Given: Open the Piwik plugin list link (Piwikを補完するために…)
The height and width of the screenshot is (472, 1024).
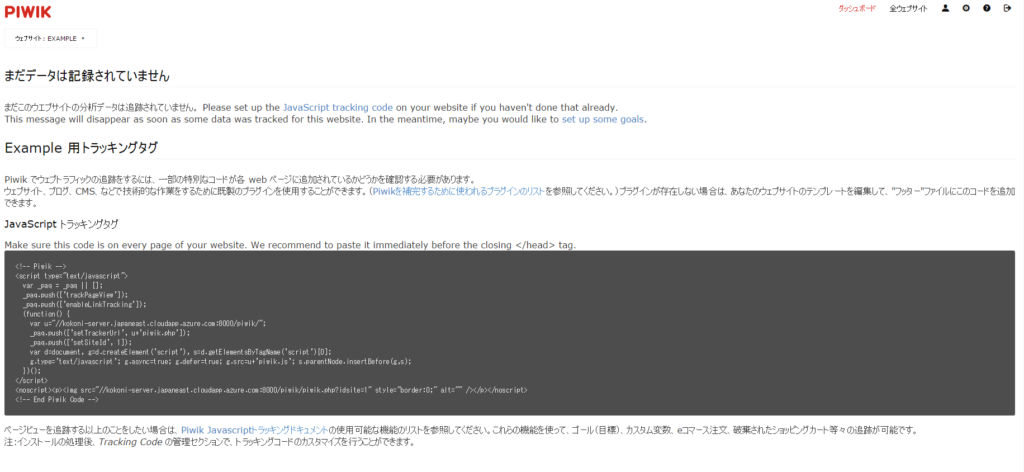Looking at the screenshot, I should click(x=458, y=191).
